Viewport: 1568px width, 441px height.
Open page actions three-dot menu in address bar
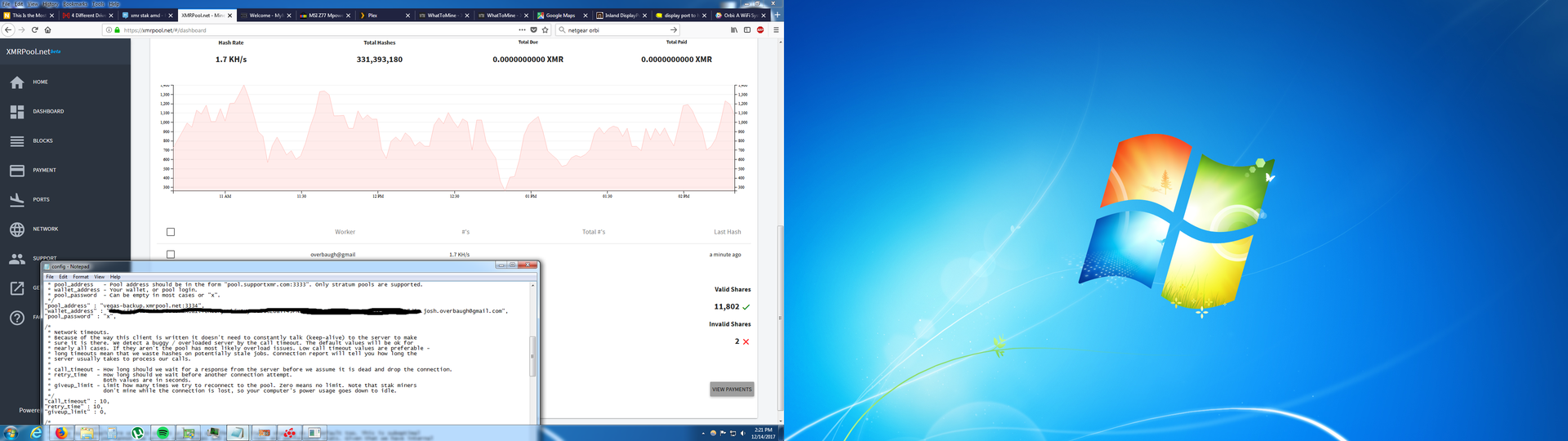[x=523, y=29]
